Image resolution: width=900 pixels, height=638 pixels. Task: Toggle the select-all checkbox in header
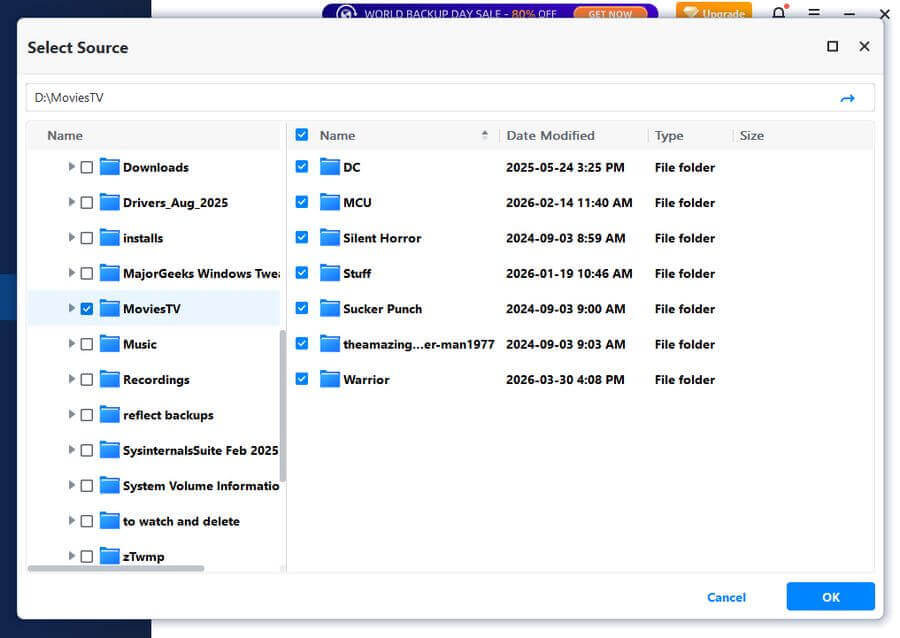point(302,135)
